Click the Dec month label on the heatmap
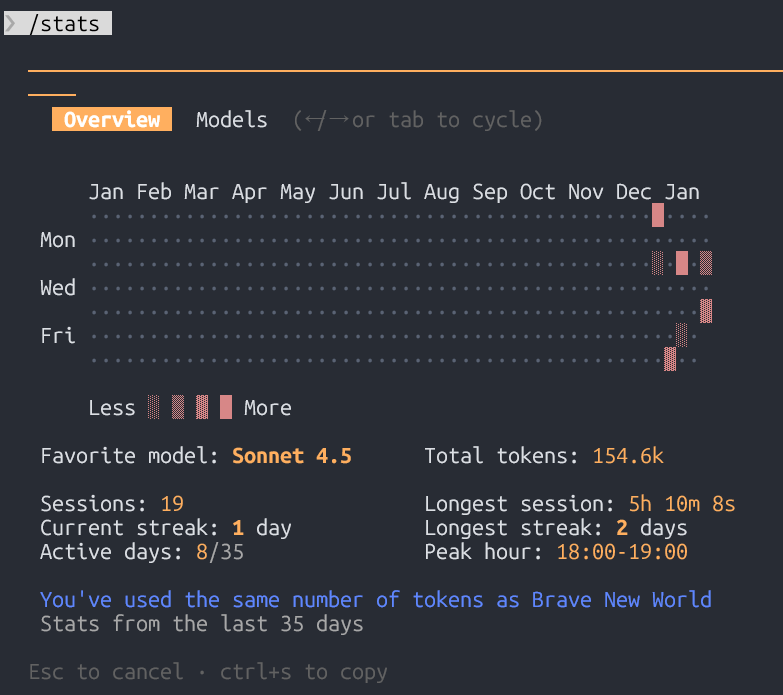 click(634, 192)
